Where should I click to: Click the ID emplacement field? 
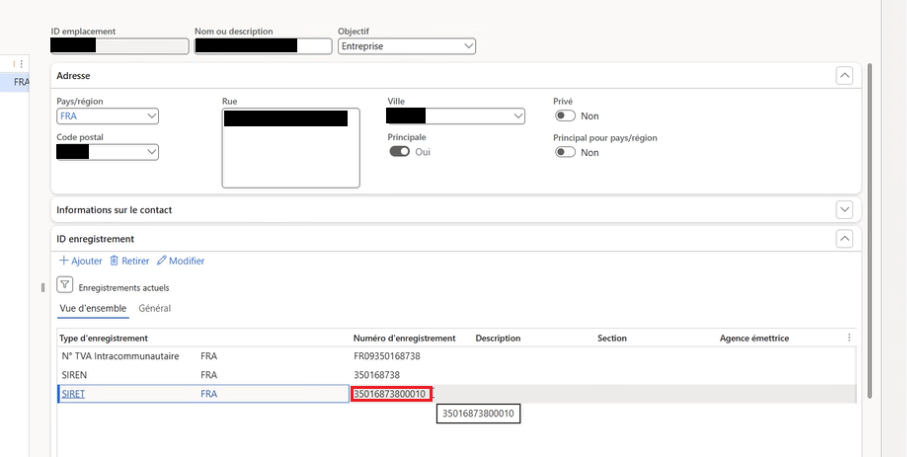coord(120,46)
